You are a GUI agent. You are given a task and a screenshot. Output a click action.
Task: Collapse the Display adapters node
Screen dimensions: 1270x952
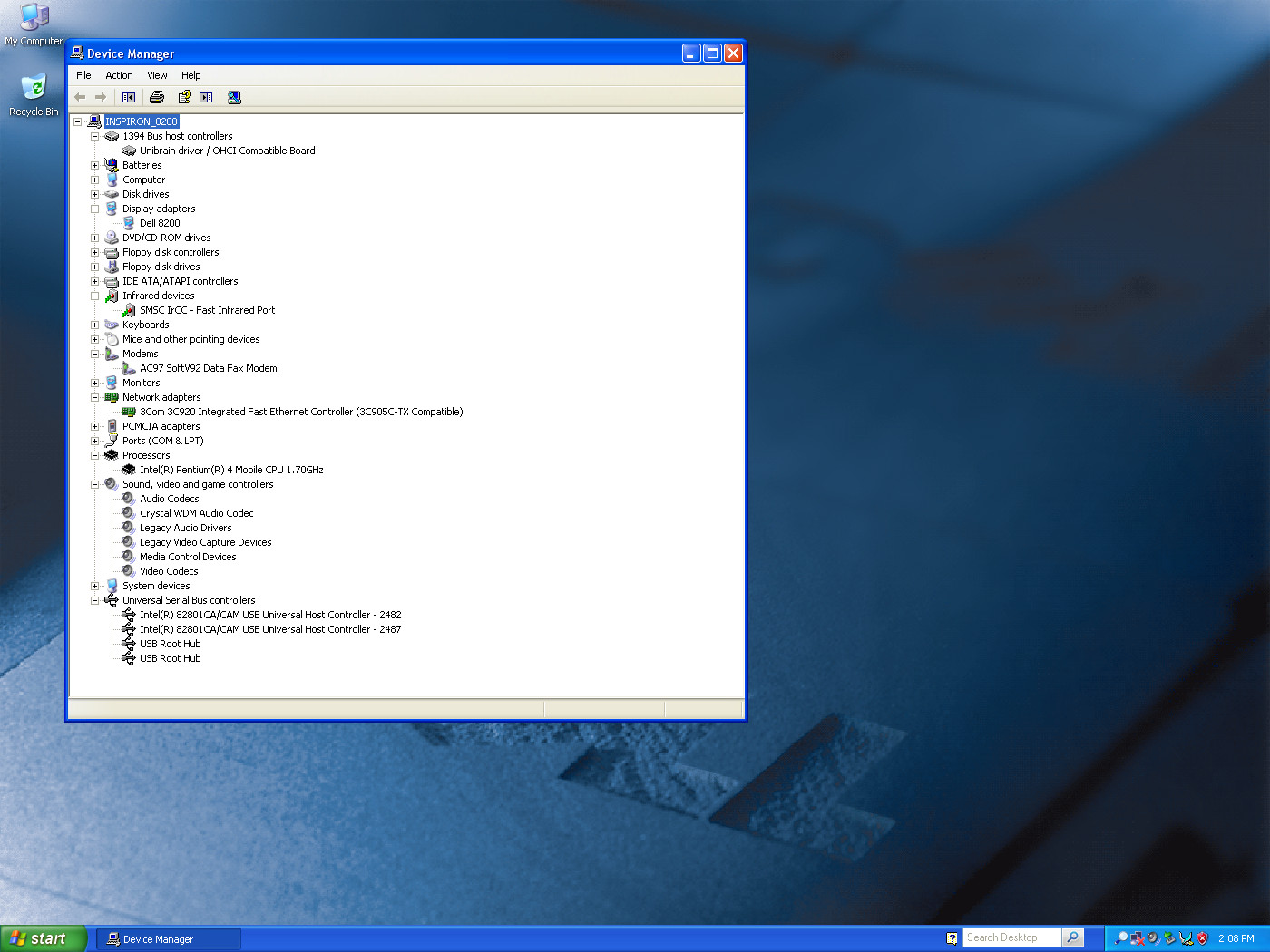94,209
